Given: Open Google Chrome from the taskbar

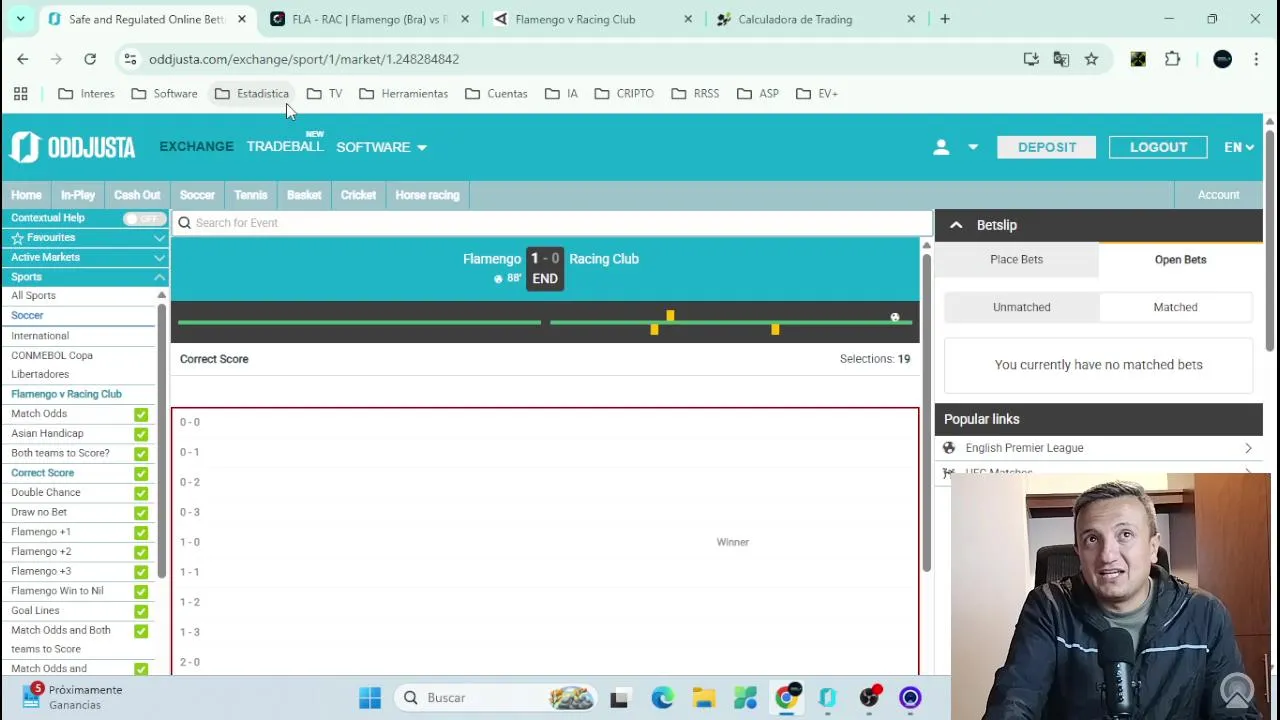Looking at the screenshot, I should 786,698.
